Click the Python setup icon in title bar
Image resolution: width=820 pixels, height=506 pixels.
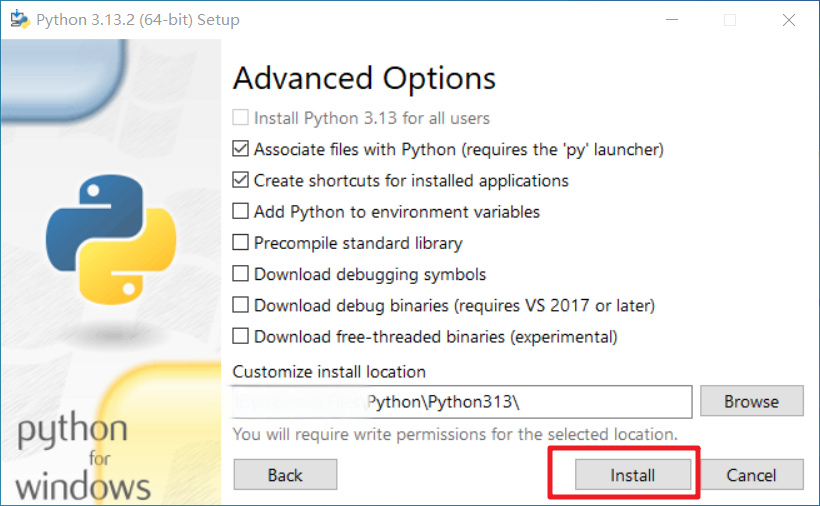20,19
